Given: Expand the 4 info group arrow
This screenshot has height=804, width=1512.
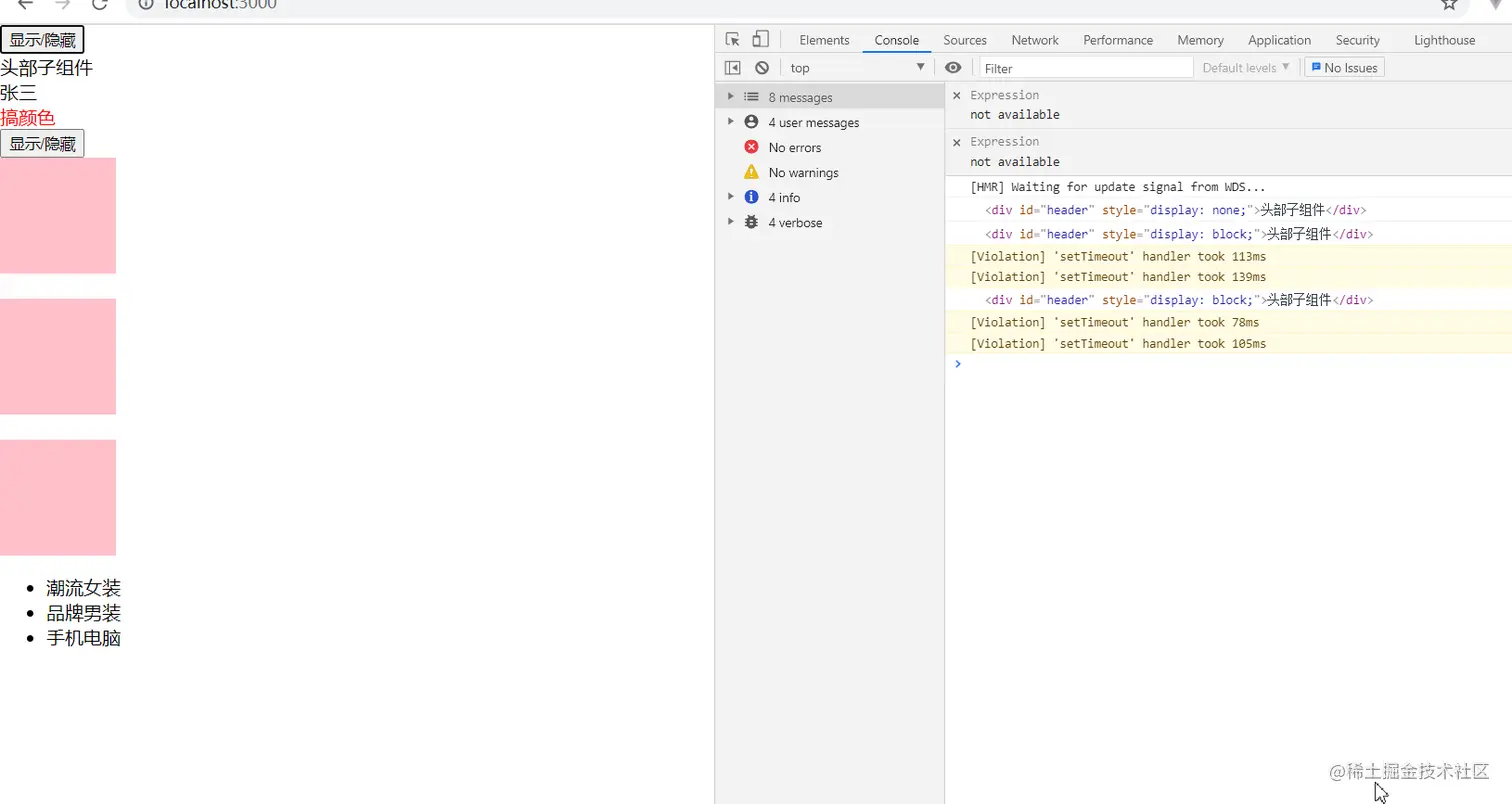Looking at the screenshot, I should pos(731,197).
